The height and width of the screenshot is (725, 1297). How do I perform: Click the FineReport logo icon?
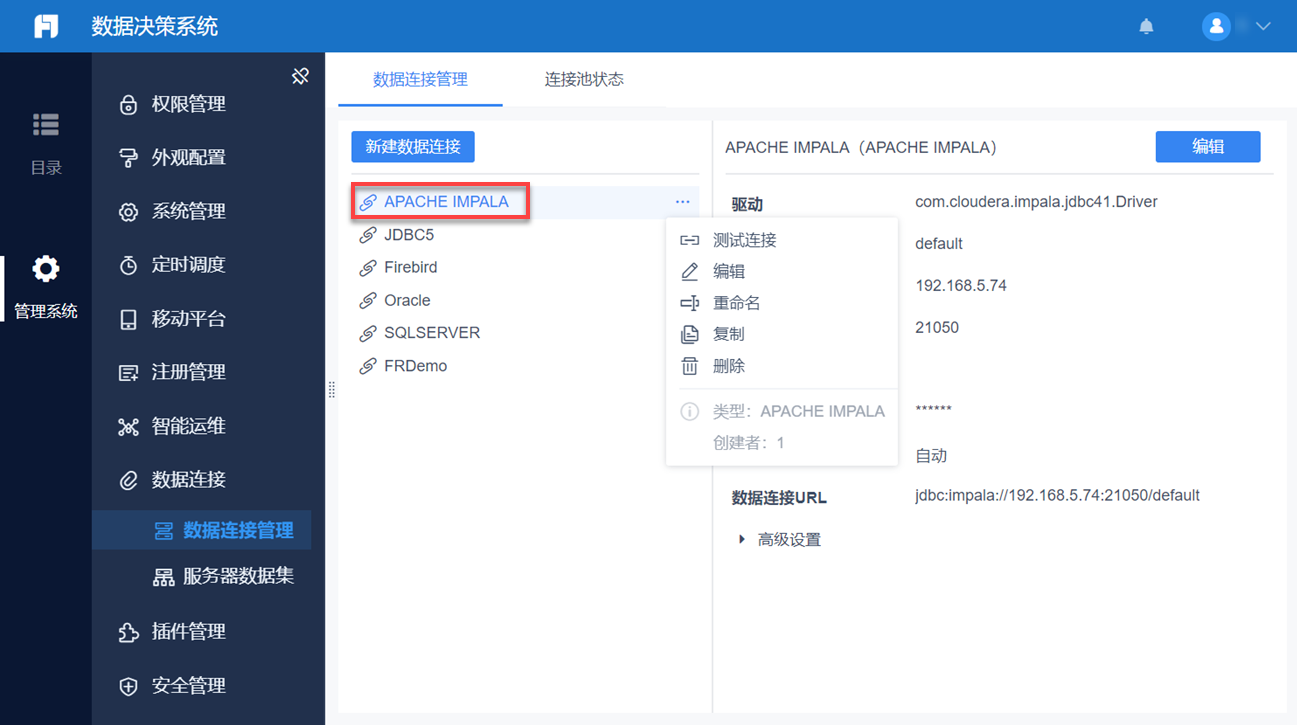[46, 26]
